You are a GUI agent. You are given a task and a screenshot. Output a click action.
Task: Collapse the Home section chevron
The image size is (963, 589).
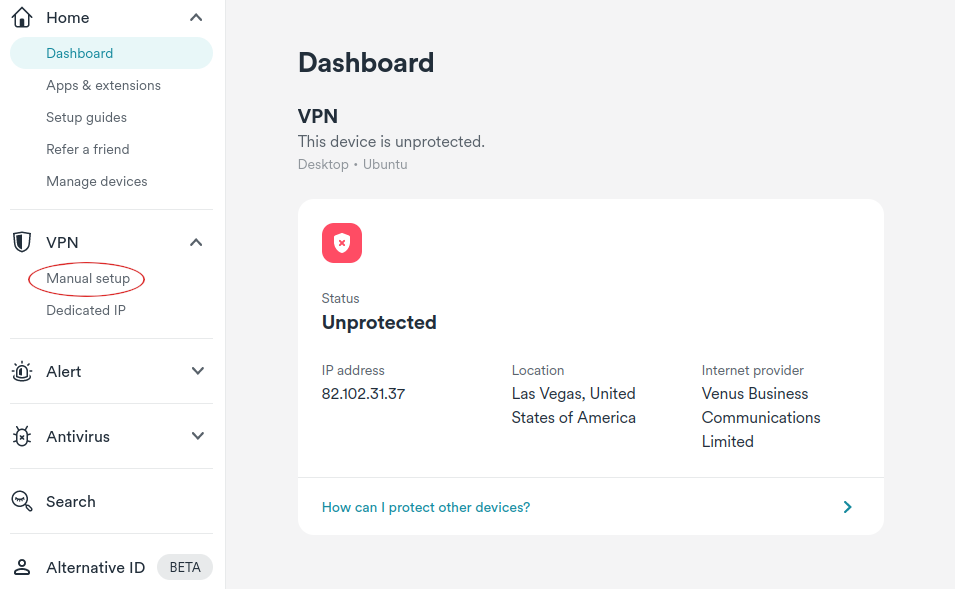point(196,17)
